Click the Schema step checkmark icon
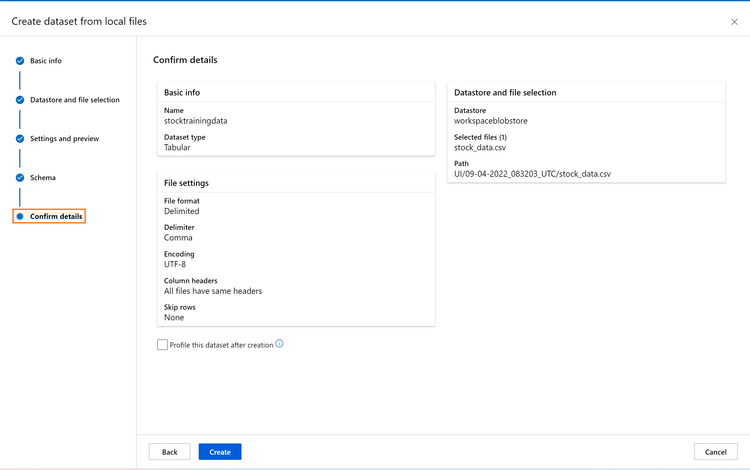The image size is (750, 470). (20, 178)
